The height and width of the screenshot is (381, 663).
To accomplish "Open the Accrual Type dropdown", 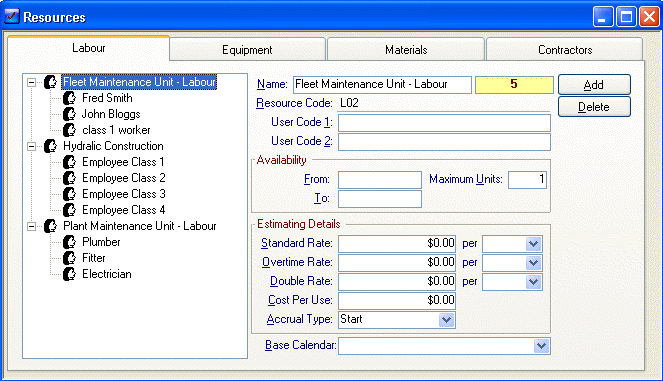I will [x=447, y=320].
